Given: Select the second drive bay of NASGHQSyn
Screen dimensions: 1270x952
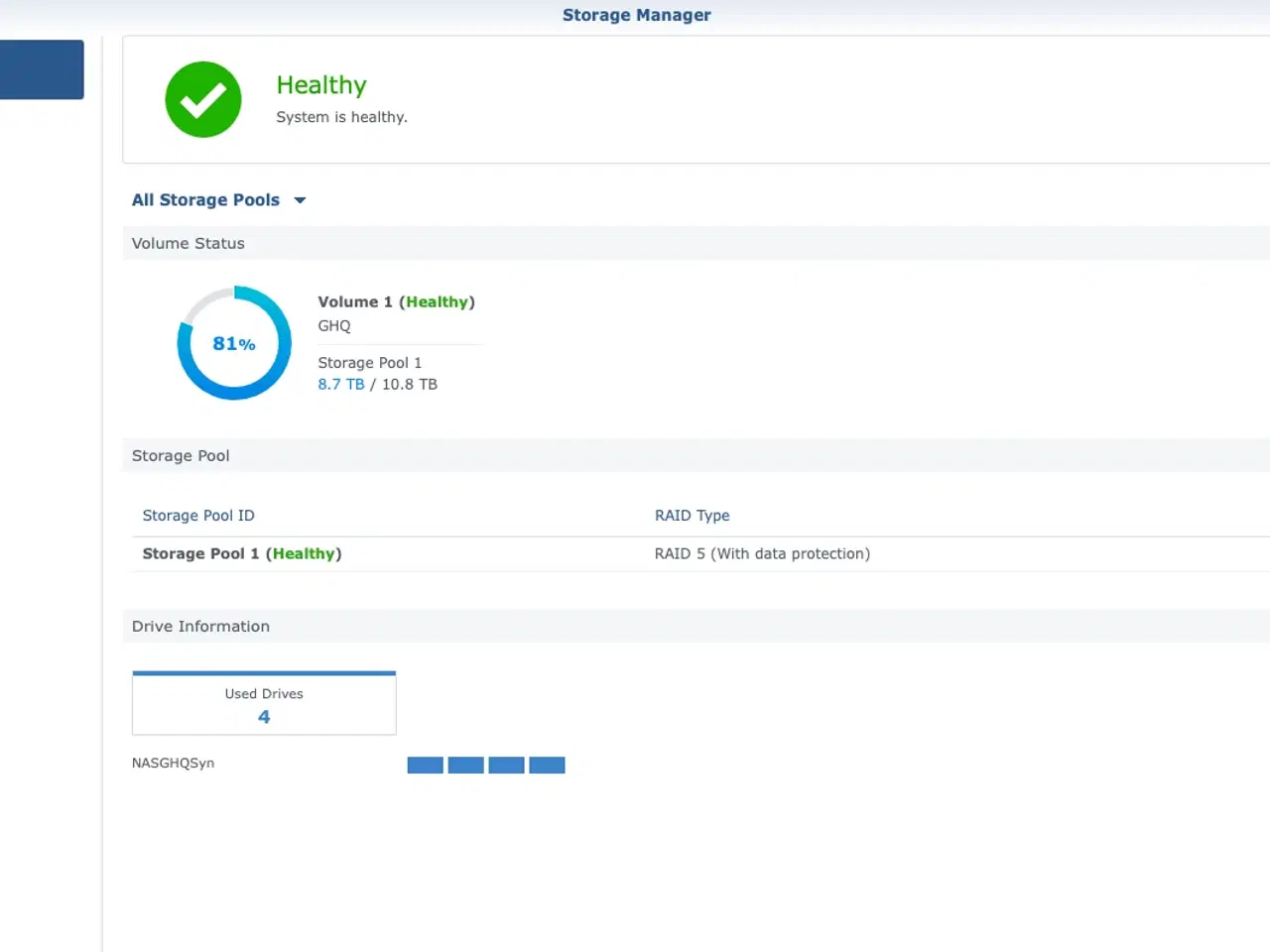Looking at the screenshot, I should (465, 765).
